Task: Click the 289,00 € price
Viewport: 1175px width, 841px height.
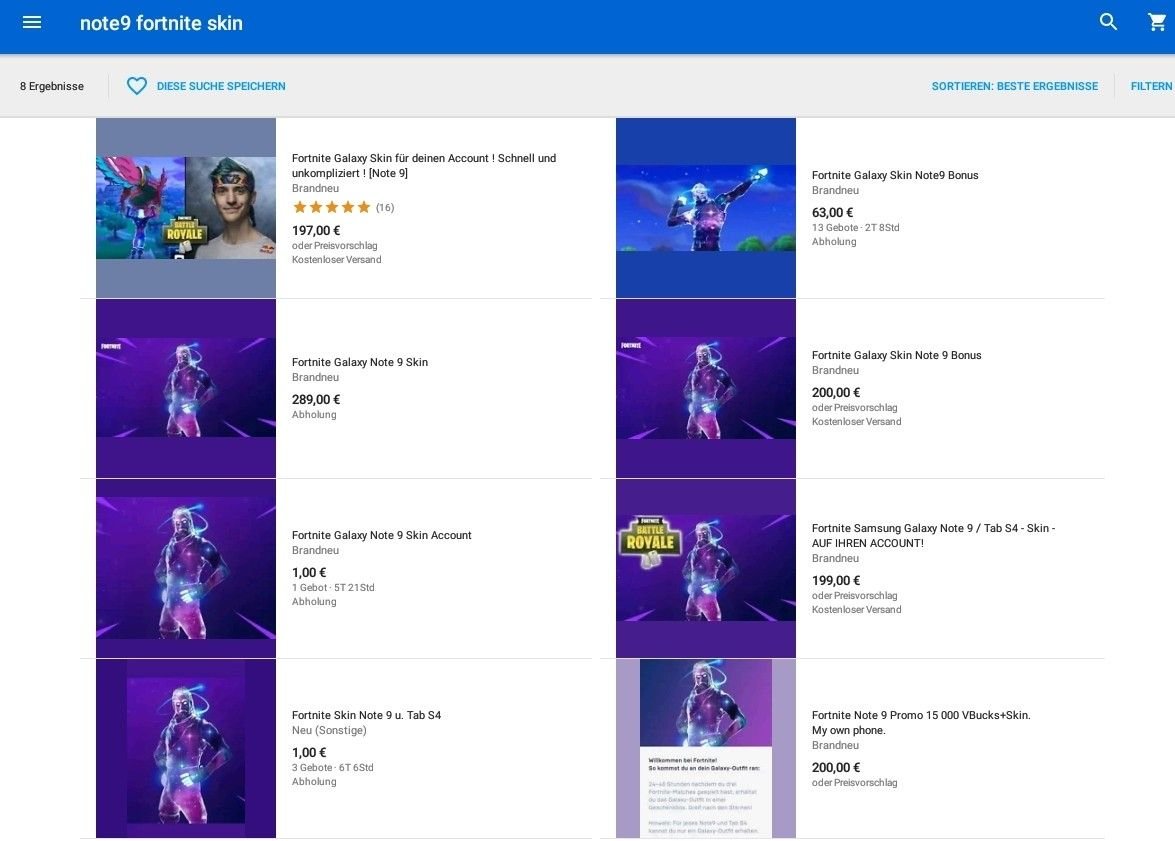Action: 316,400
